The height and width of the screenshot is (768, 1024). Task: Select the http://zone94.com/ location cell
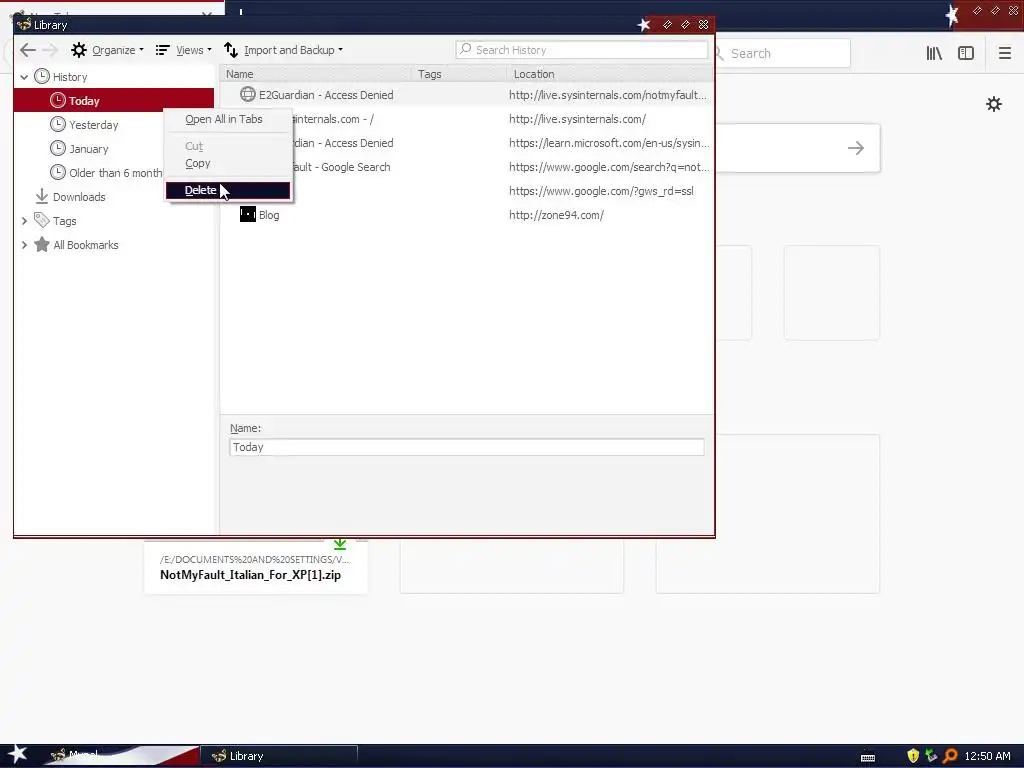click(556, 216)
